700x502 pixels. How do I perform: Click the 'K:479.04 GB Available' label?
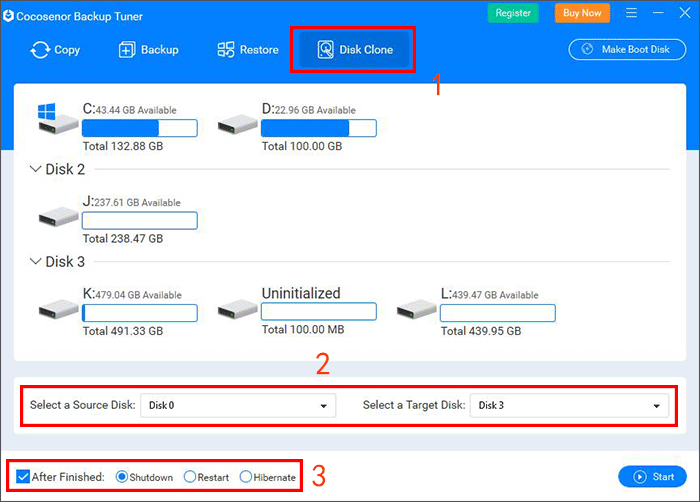click(132, 294)
